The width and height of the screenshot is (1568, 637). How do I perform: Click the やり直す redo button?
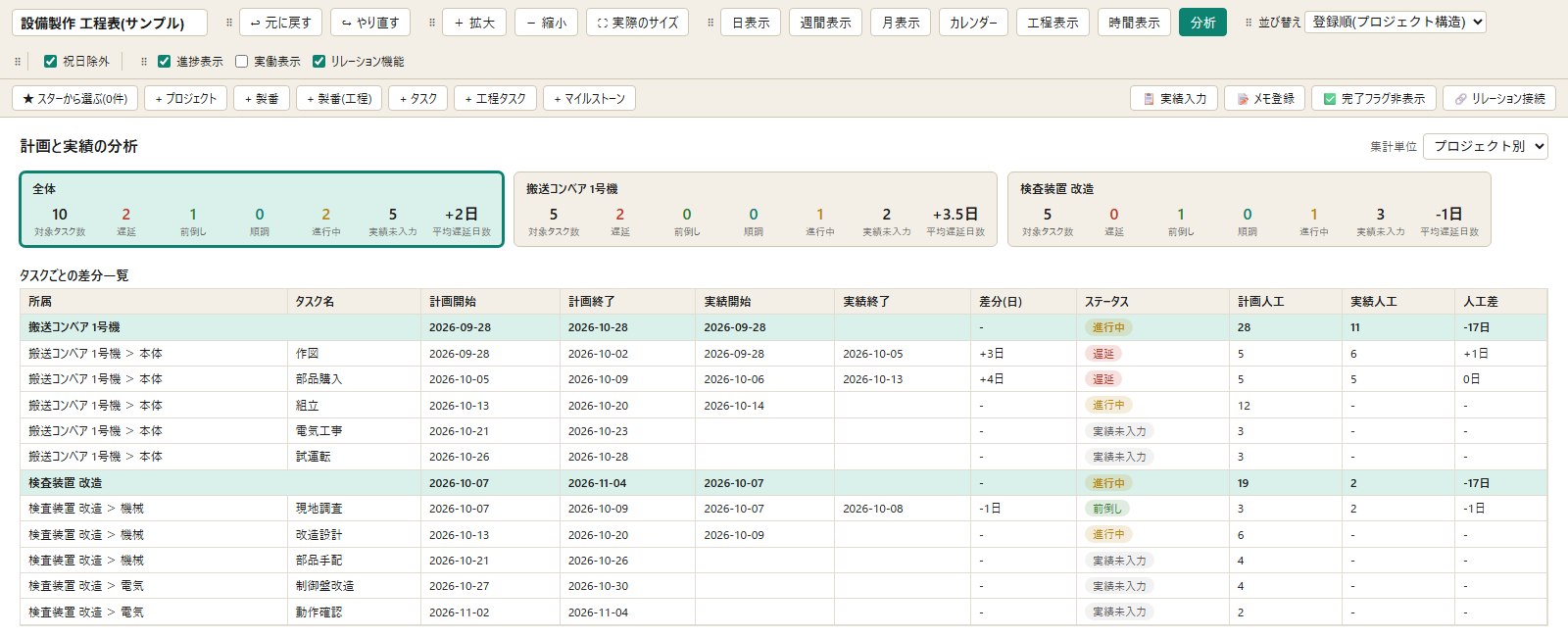[370, 23]
